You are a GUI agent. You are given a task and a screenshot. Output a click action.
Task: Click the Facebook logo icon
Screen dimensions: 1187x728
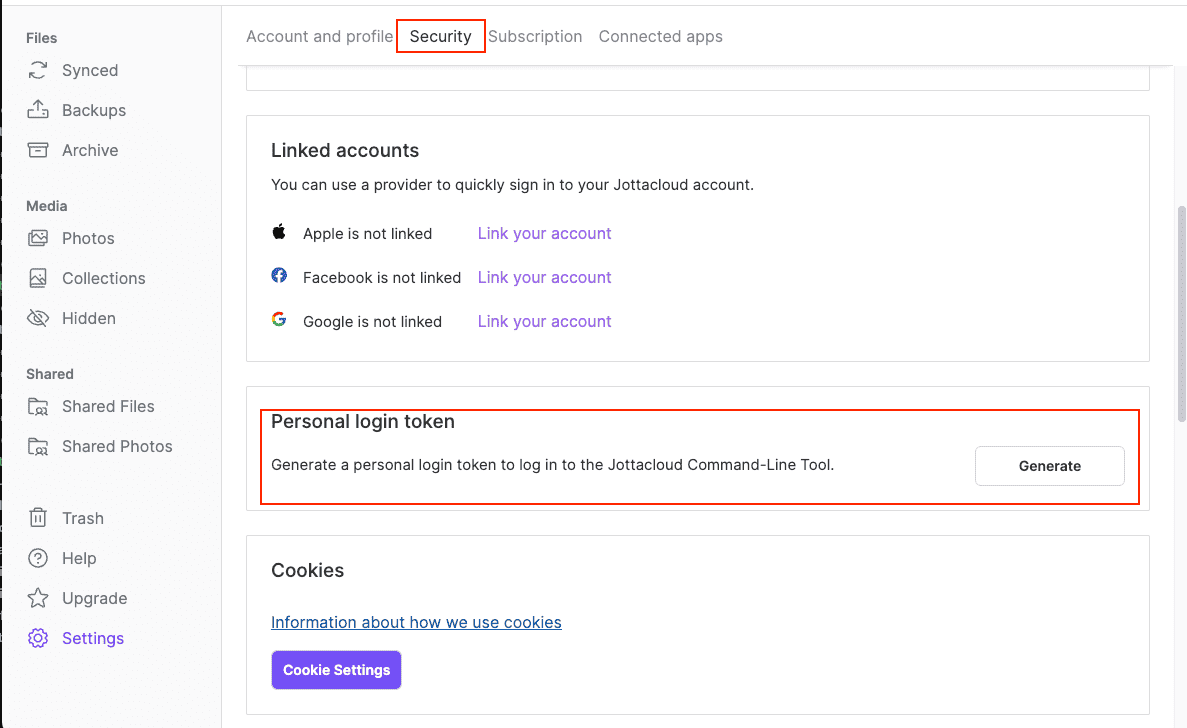pos(279,276)
